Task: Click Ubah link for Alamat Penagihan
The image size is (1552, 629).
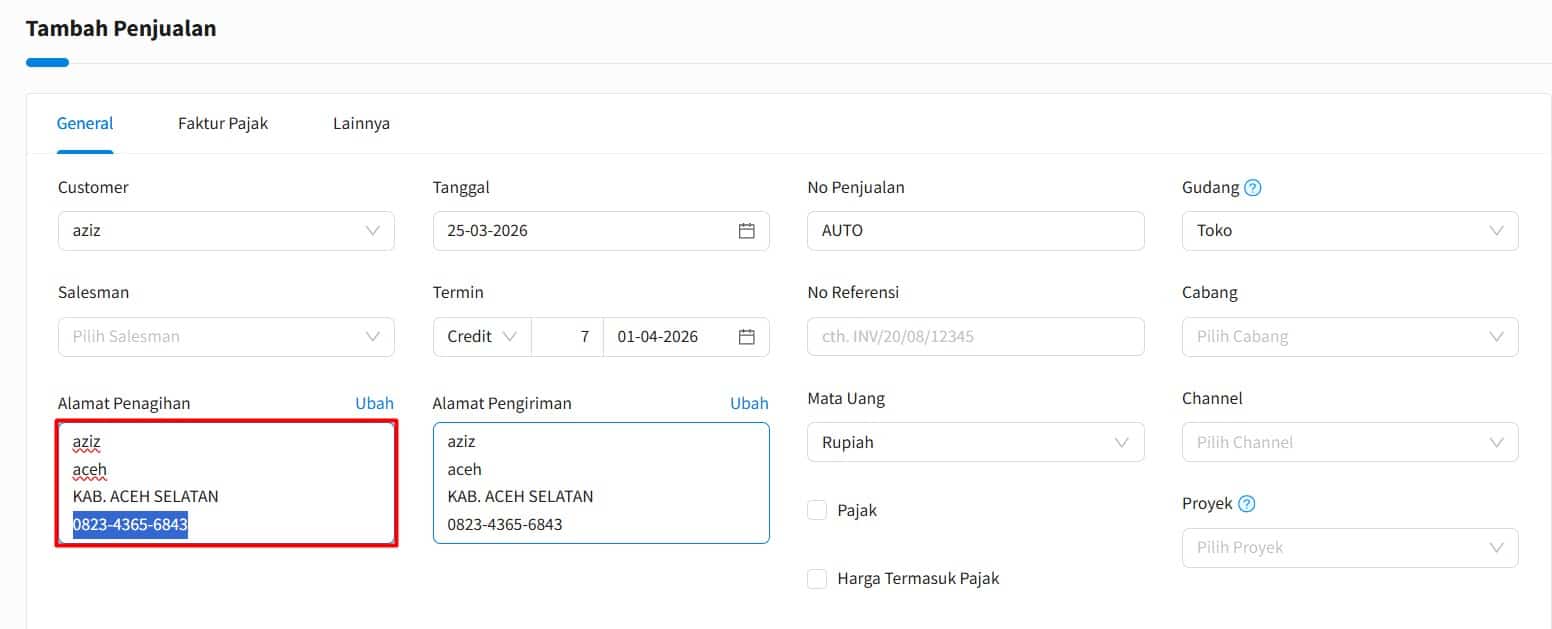Action: coord(374,404)
